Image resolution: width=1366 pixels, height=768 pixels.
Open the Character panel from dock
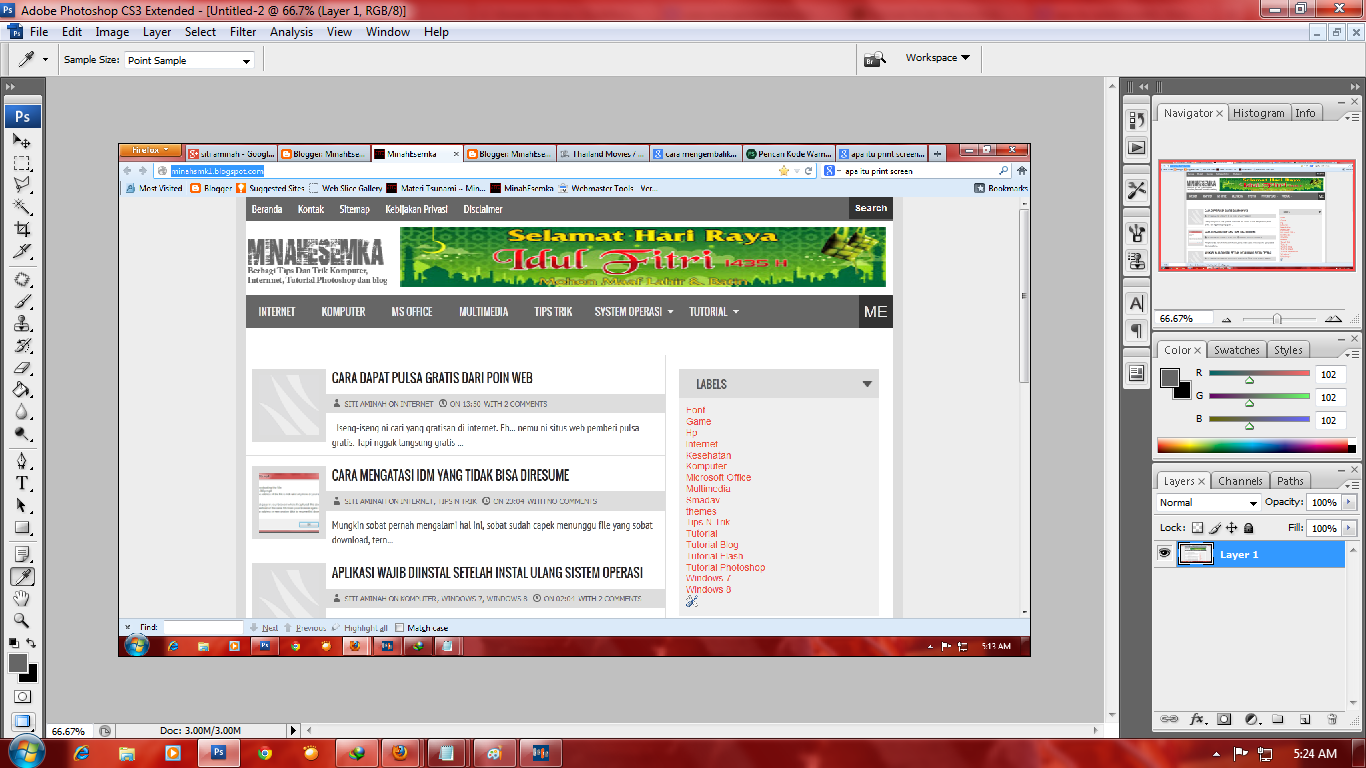click(x=1136, y=303)
